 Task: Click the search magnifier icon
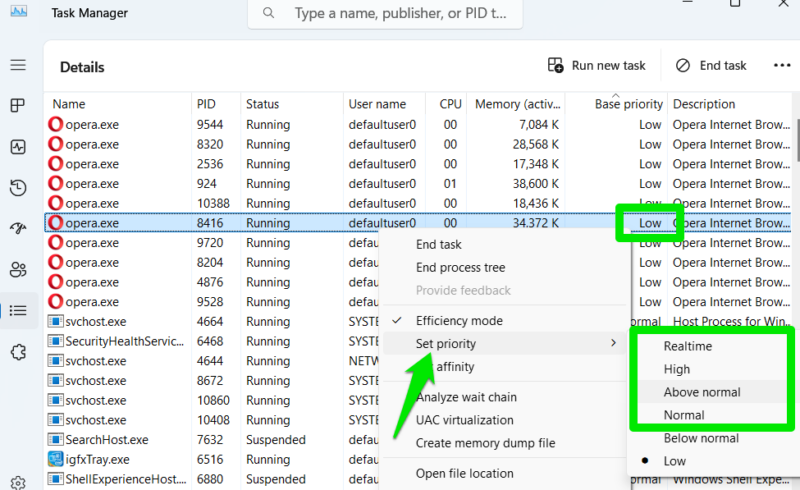(x=268, y=13)
